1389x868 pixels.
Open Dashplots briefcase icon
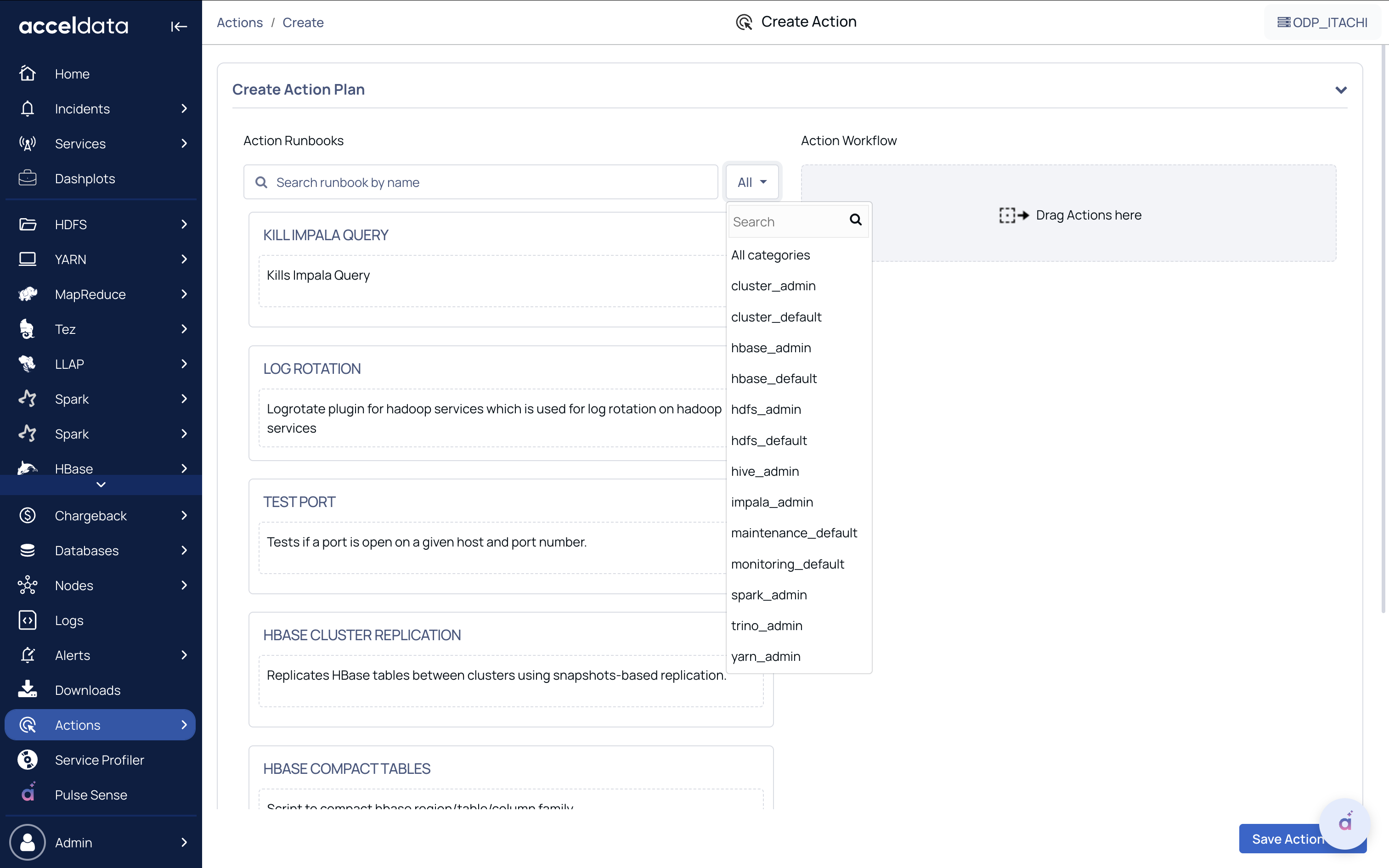pyautogui.click(x=28, y=179)
